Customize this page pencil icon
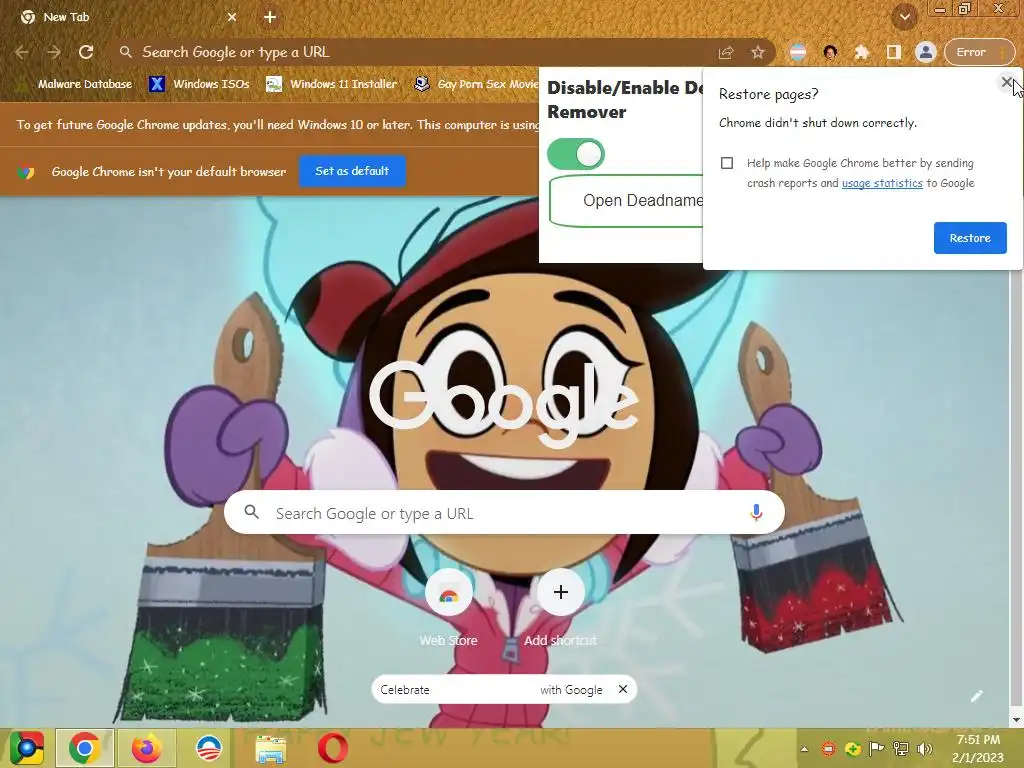The image size is (1024, 768). point(976,696)
